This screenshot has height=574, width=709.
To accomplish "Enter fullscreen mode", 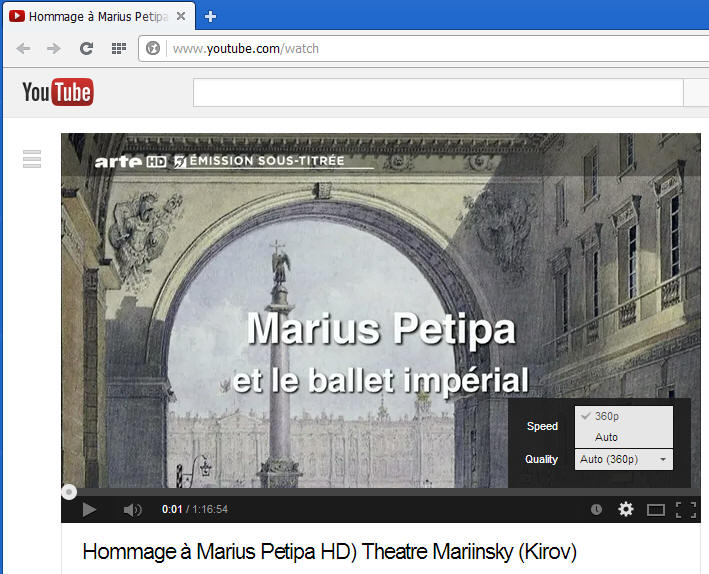I will tap(685, 510).
